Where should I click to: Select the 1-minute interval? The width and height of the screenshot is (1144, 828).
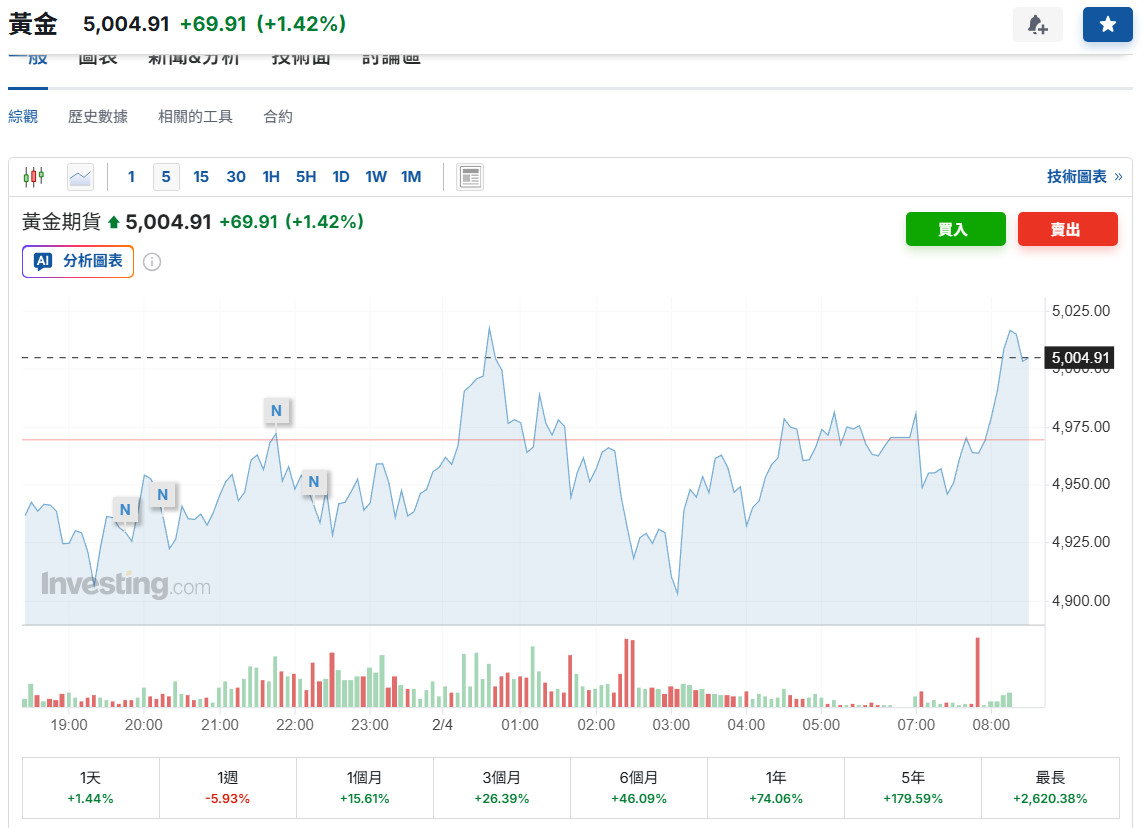click(131, 177)
